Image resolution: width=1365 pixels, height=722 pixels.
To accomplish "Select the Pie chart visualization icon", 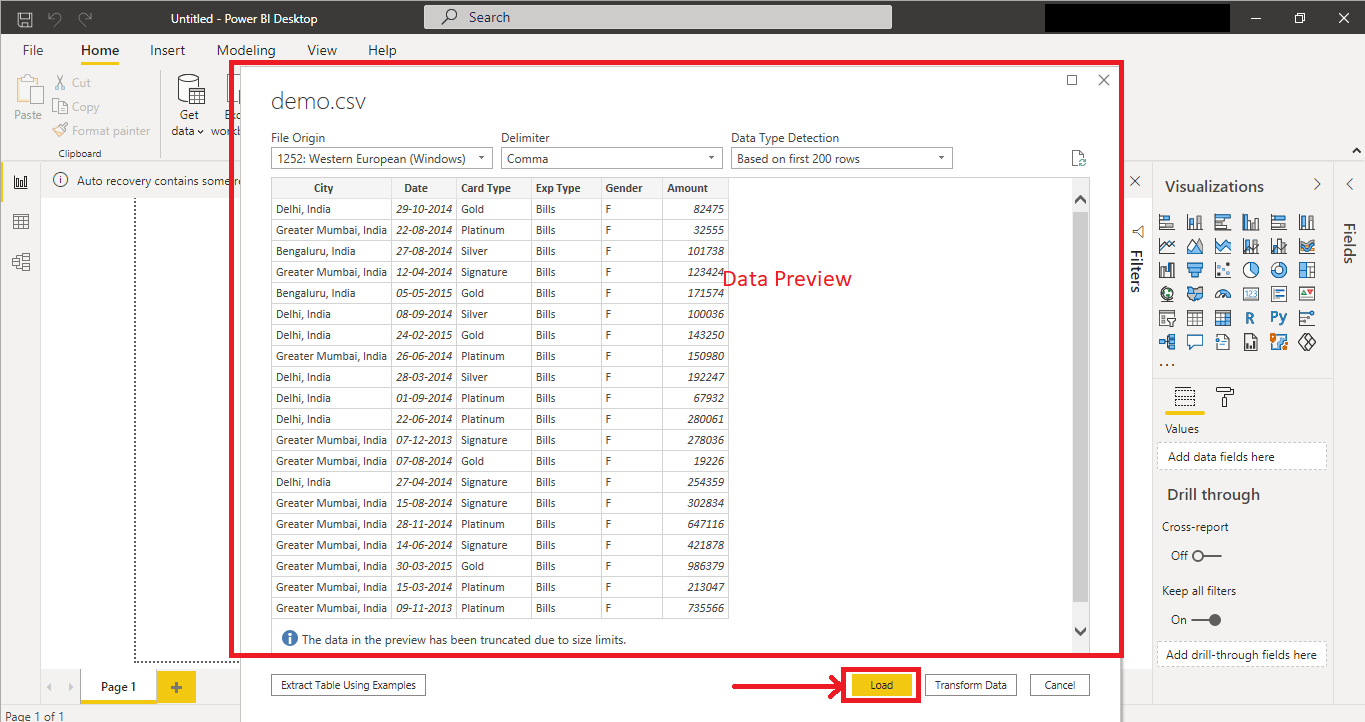I will click(x=1251, y=269).
